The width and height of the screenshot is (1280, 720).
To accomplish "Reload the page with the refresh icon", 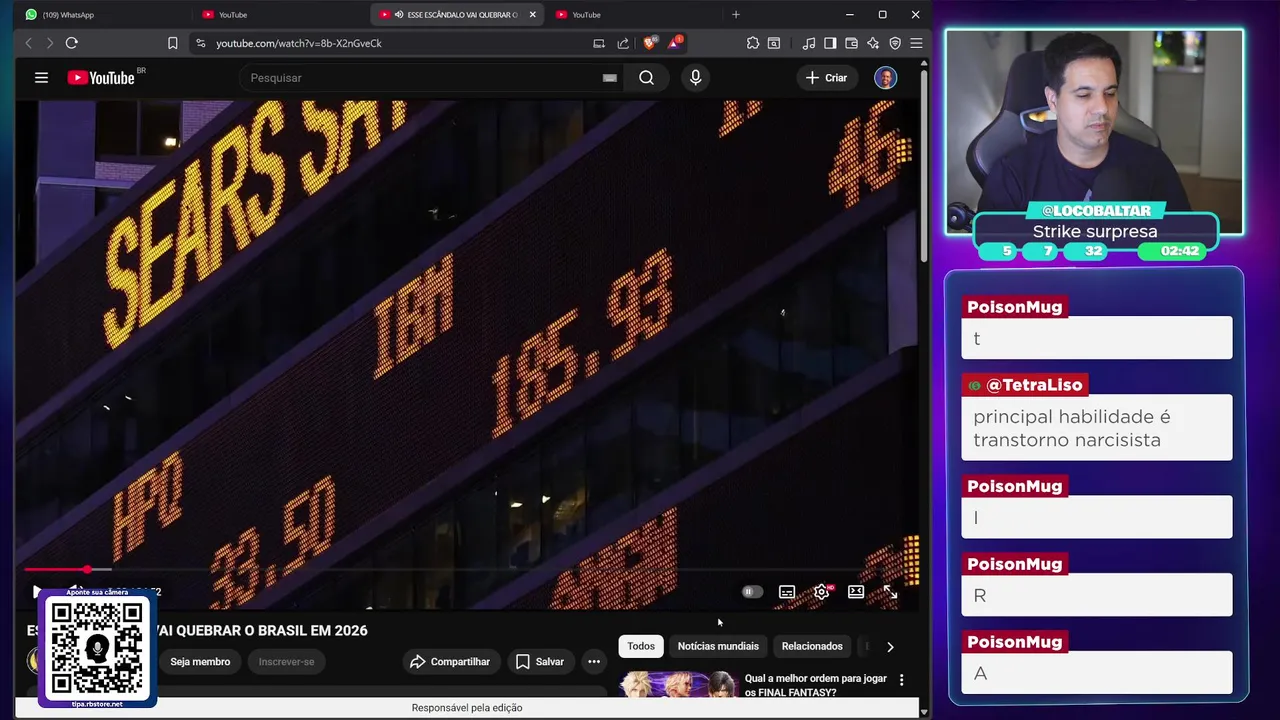I will 72,43.
